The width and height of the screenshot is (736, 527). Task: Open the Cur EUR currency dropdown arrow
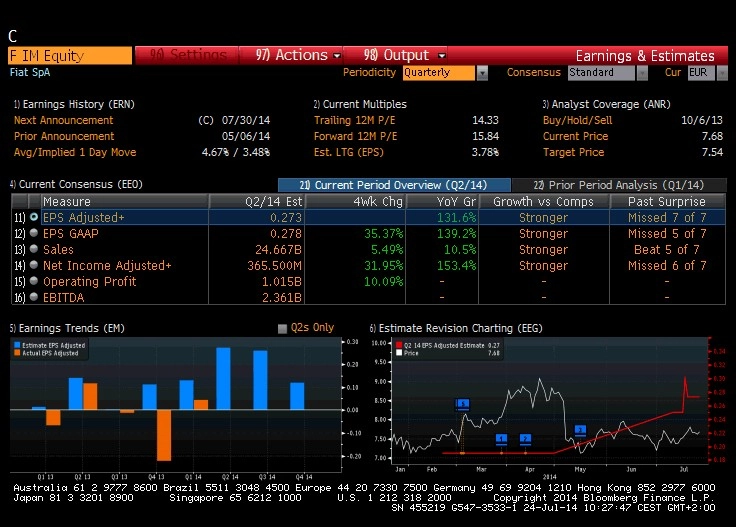pos(722,73)
